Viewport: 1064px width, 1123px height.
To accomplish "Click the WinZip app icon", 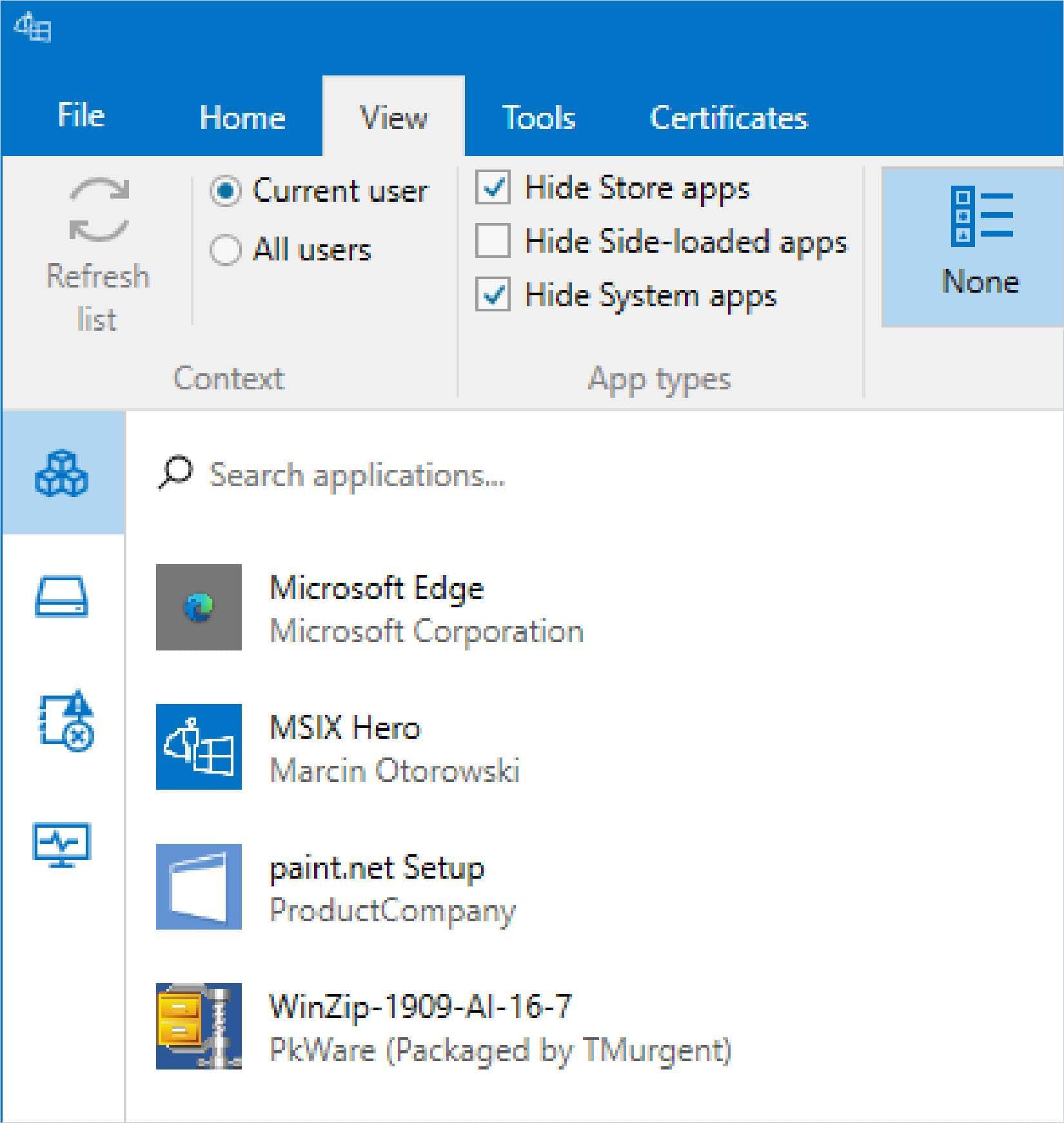I will 199,1026.
